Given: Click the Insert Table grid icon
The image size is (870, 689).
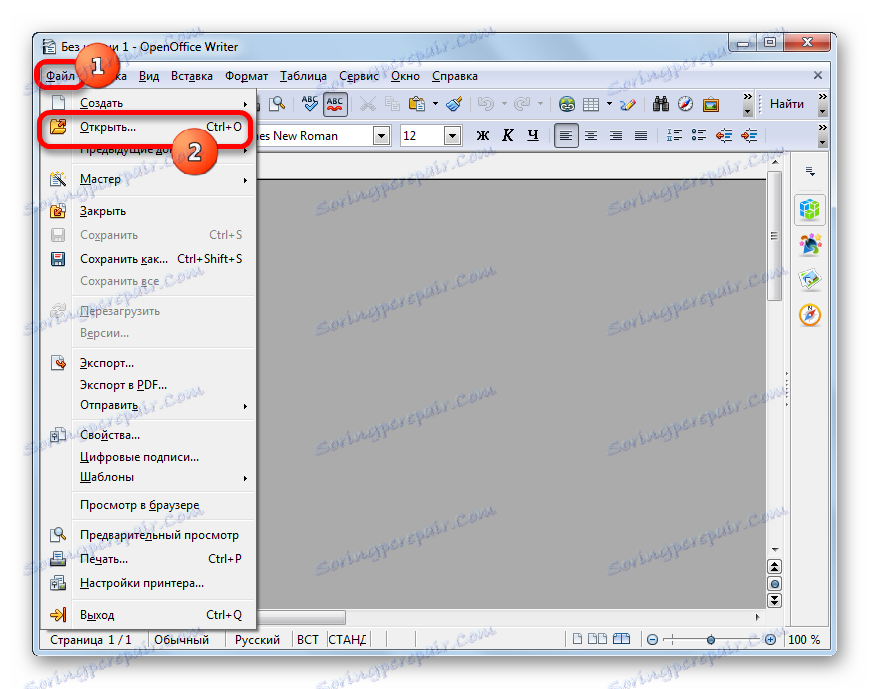Looking at the screenshot, I should [591, 104].
